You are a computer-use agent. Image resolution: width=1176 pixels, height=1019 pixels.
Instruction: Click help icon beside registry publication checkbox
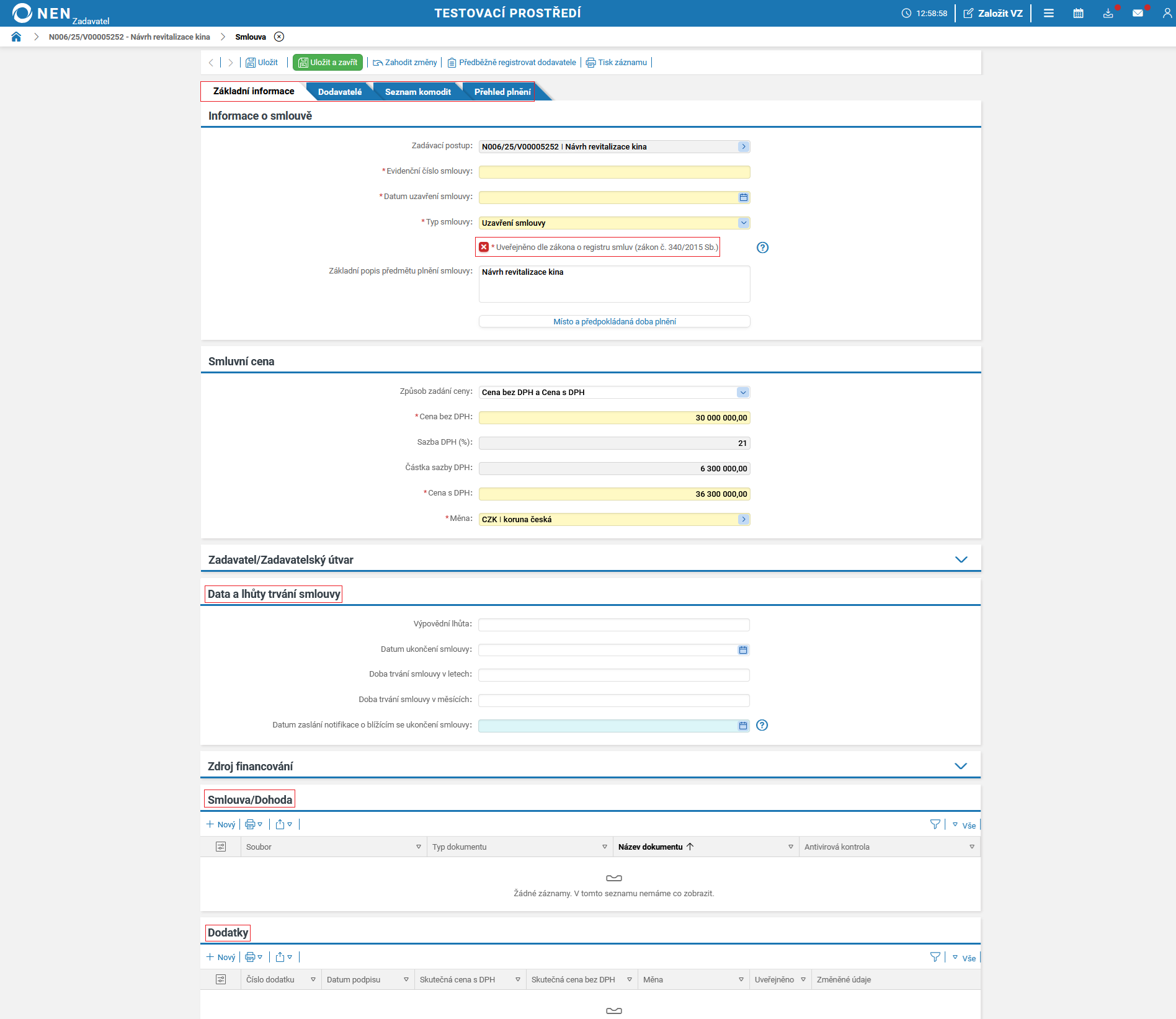762,247
